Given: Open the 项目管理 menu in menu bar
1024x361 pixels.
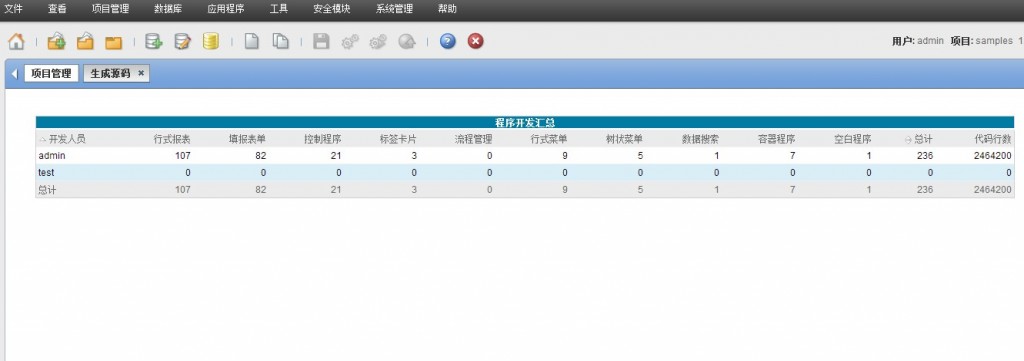Looking at the screenshot, I should click(110, 9).
